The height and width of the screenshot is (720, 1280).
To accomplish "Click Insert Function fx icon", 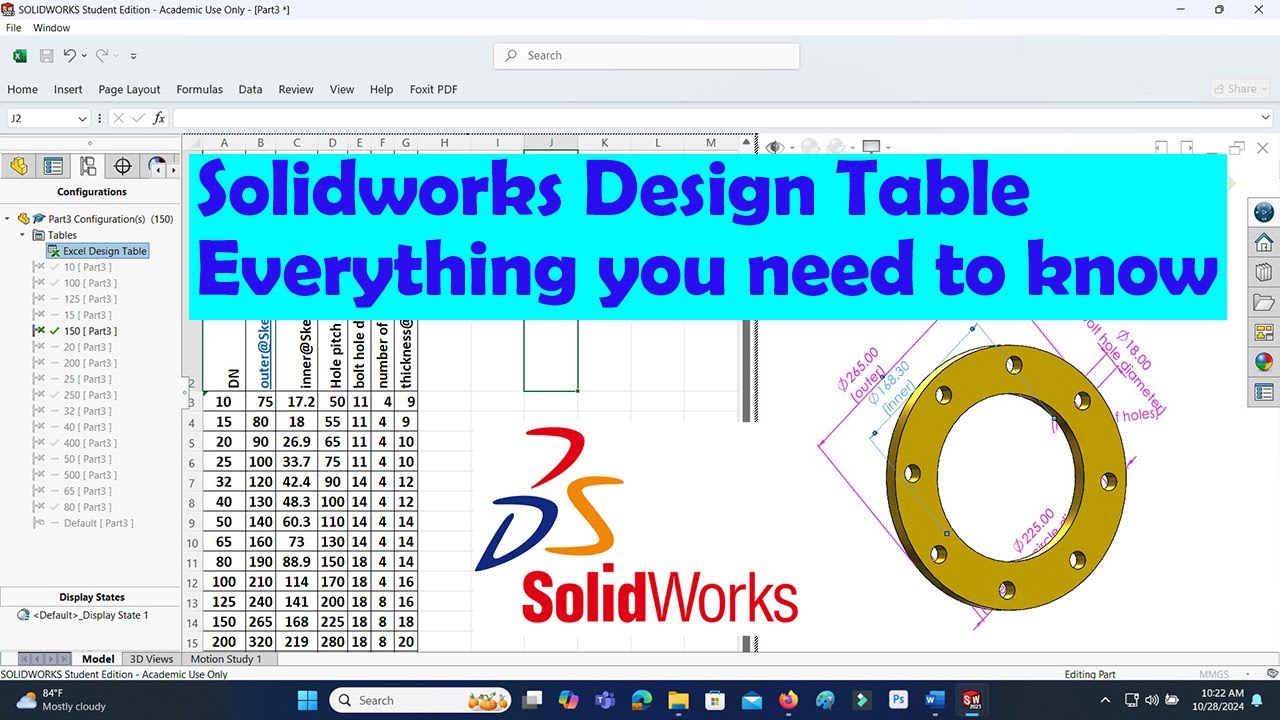I will pyautogui.click(x=159, y=118).
